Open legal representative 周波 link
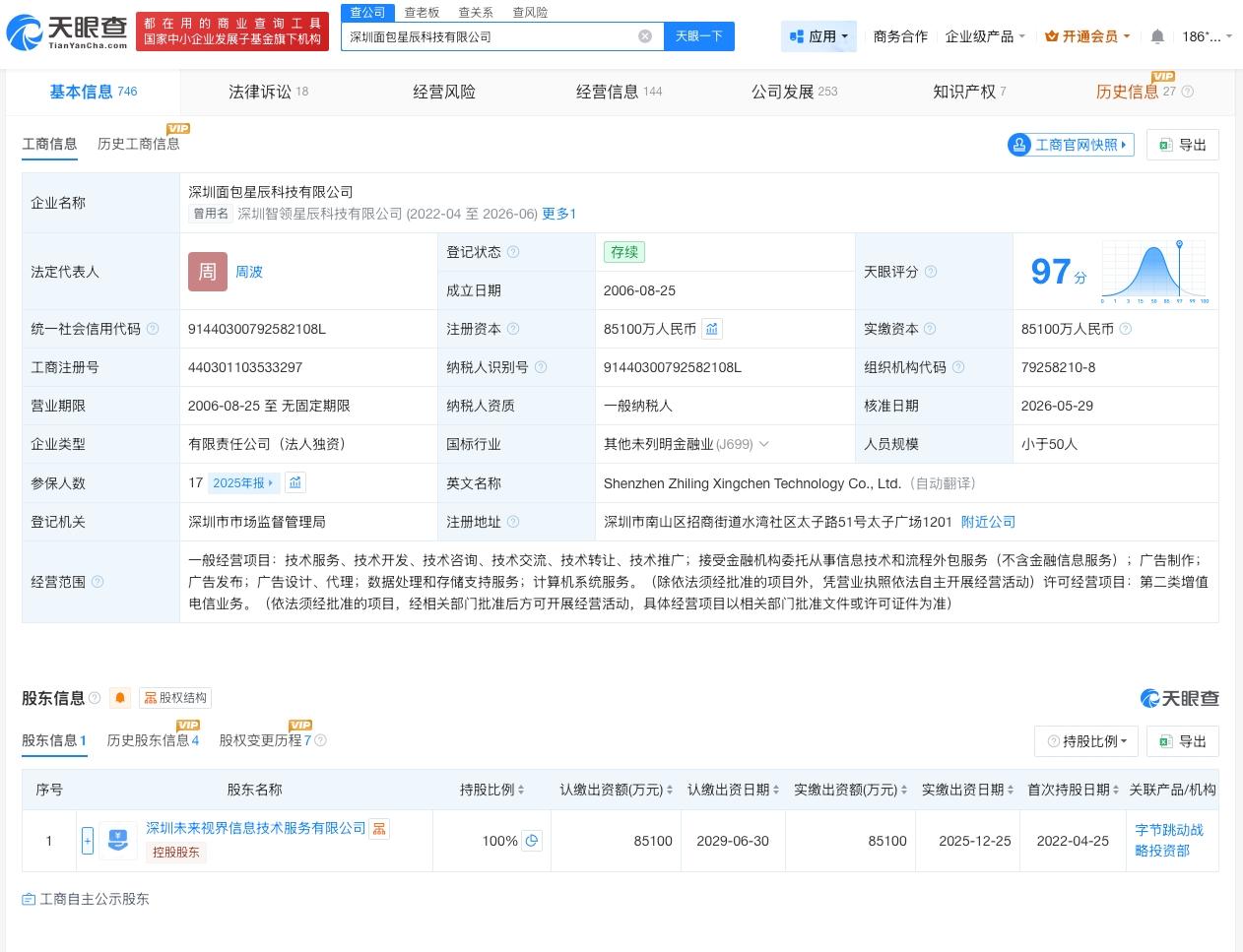1243x952 pixels. tap(249, 272)
